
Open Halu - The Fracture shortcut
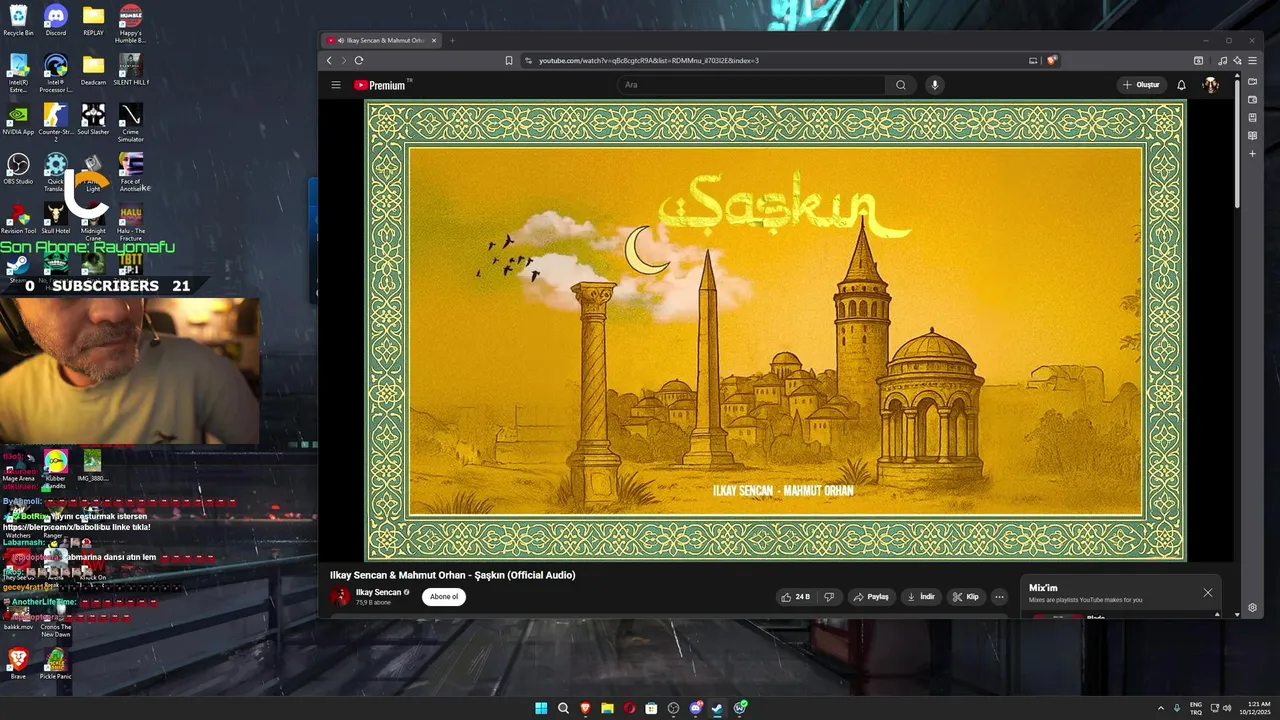(130, 221)
